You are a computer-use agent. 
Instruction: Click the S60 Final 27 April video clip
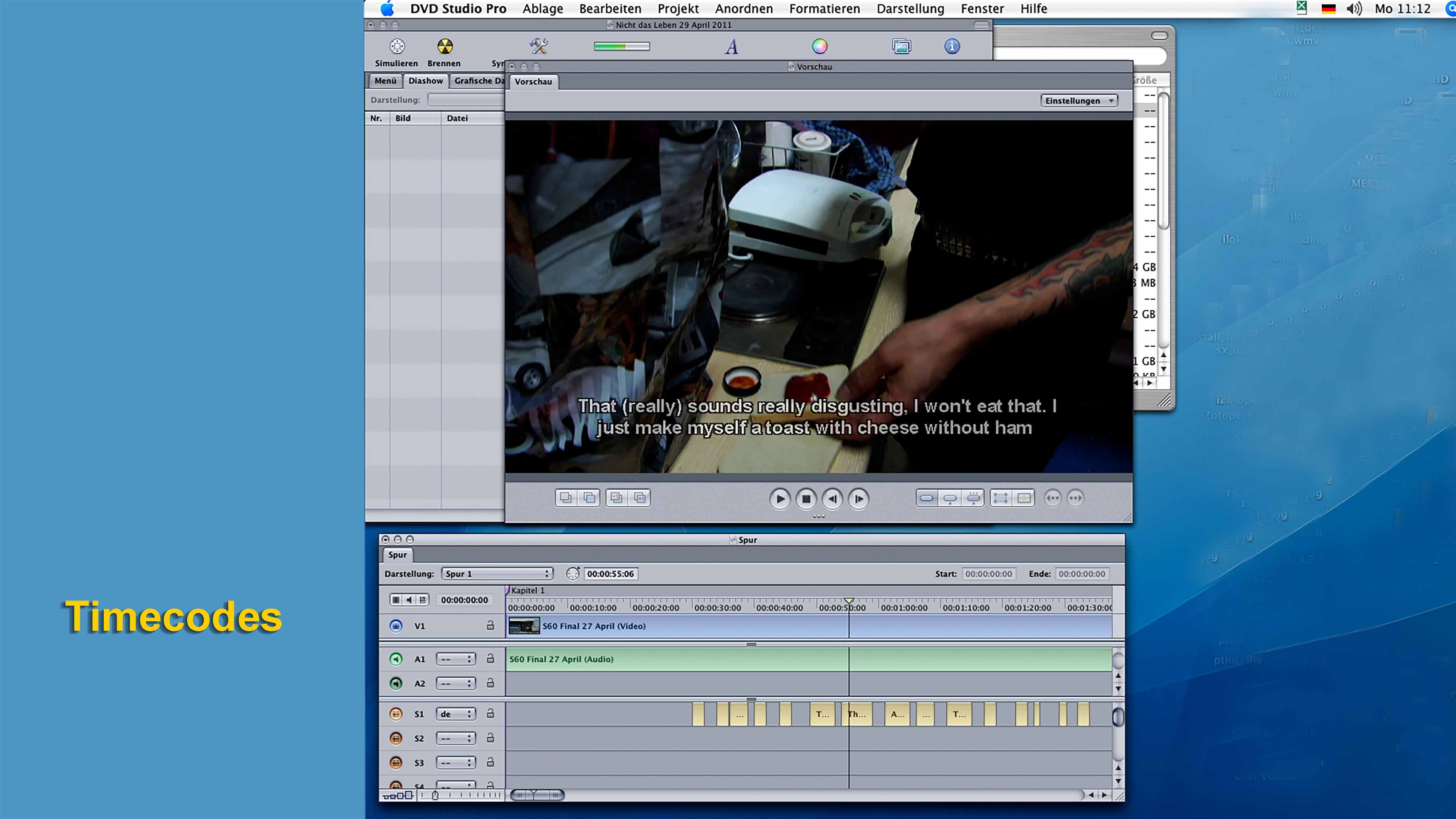[593, 626]
